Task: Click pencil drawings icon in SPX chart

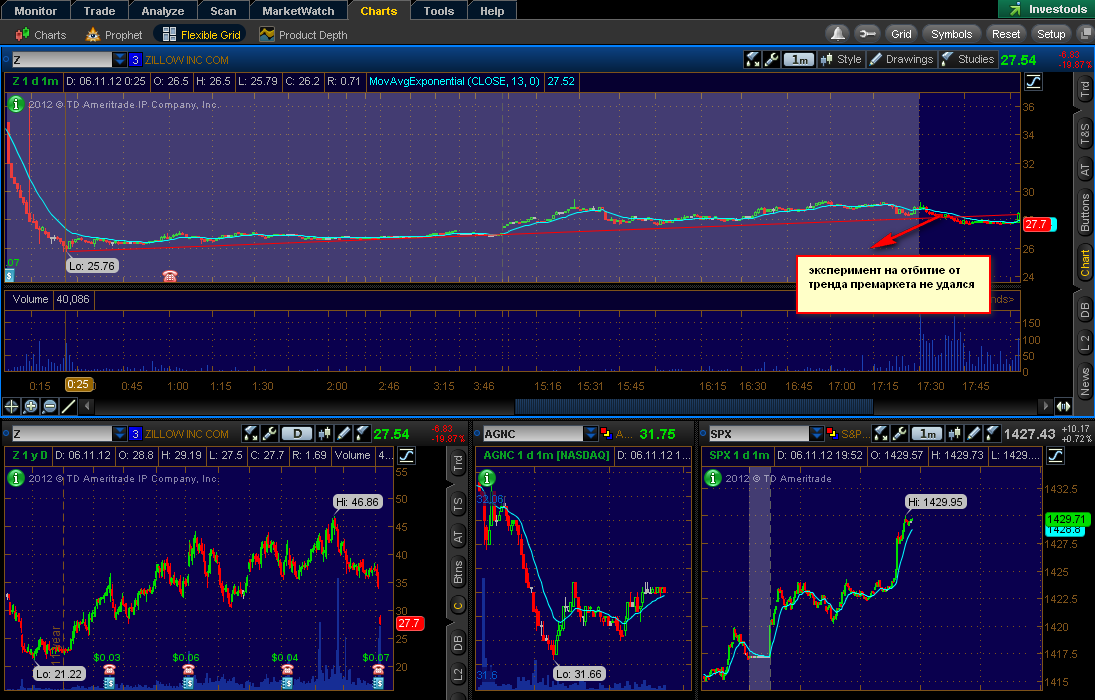Action: click(x=973, y=434)
